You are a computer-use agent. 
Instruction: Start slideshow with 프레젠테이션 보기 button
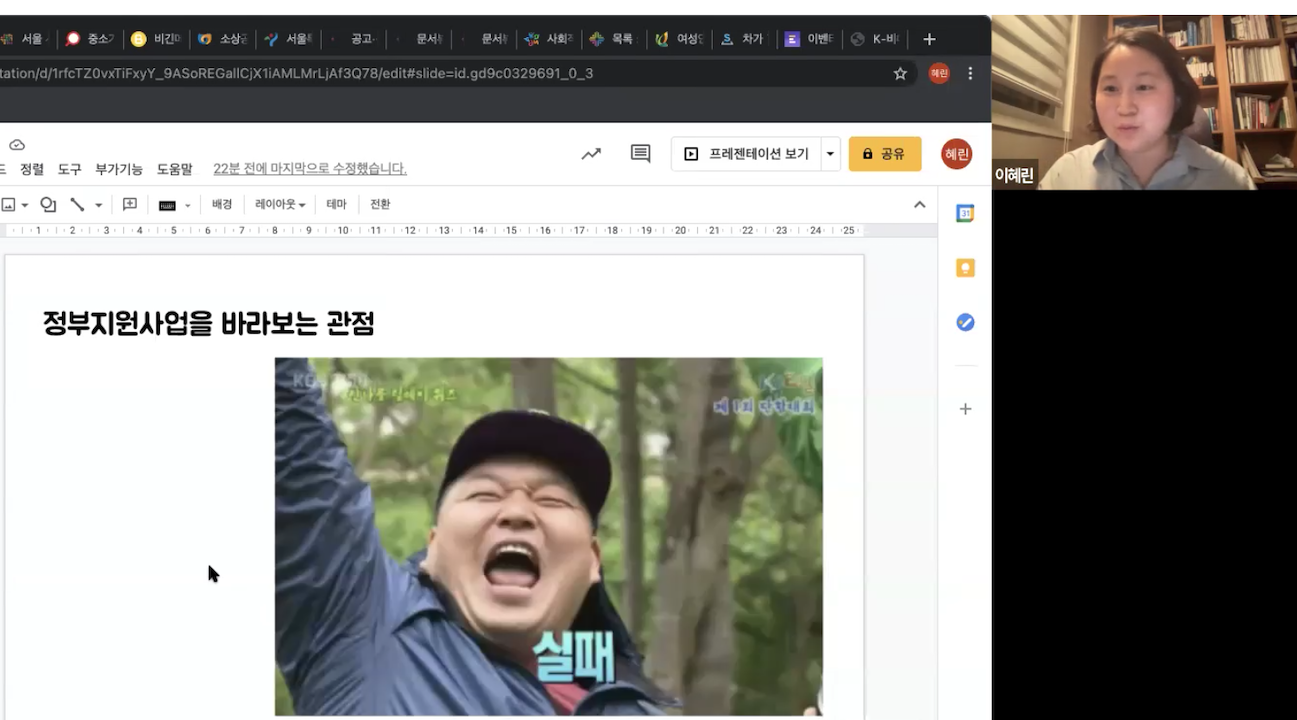coord(747,154)
